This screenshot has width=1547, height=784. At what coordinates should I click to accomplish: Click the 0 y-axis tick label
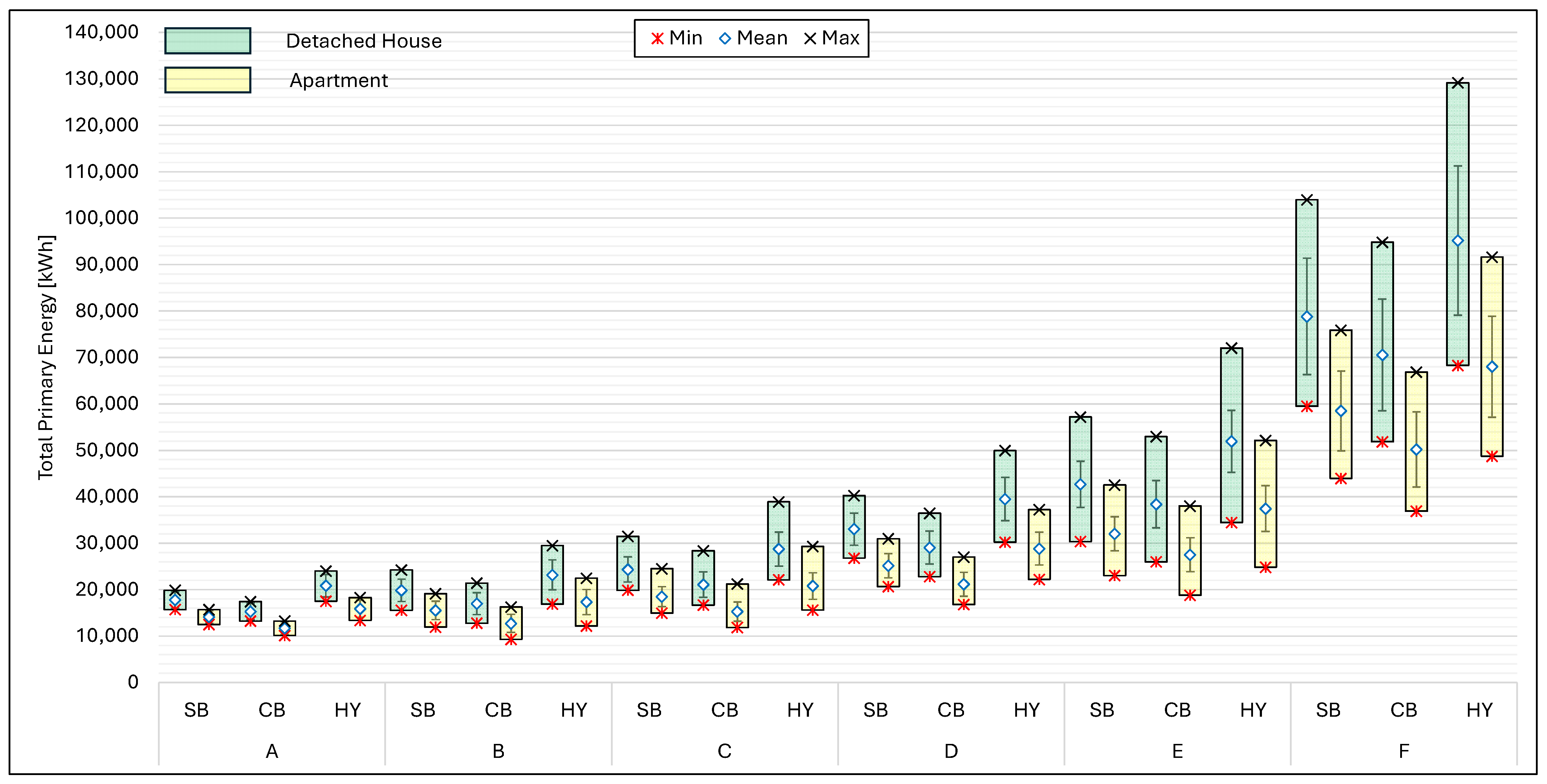pos(133,682)
